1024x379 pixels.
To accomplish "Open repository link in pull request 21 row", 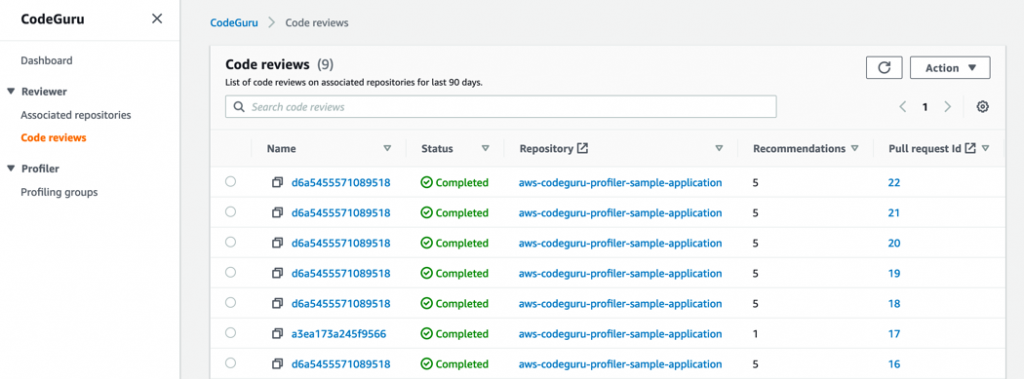I will click(x=620, y=213).
